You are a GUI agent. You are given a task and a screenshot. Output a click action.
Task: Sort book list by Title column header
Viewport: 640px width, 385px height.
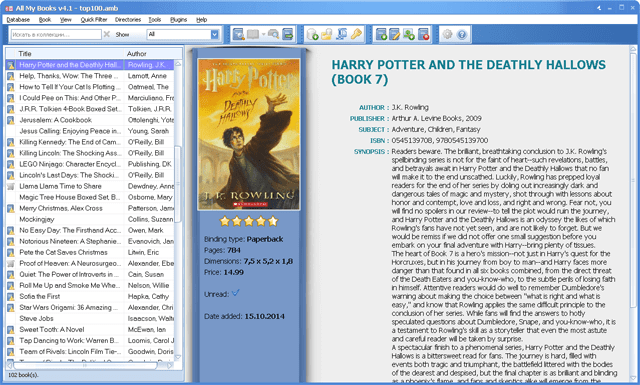coord(70,53)
